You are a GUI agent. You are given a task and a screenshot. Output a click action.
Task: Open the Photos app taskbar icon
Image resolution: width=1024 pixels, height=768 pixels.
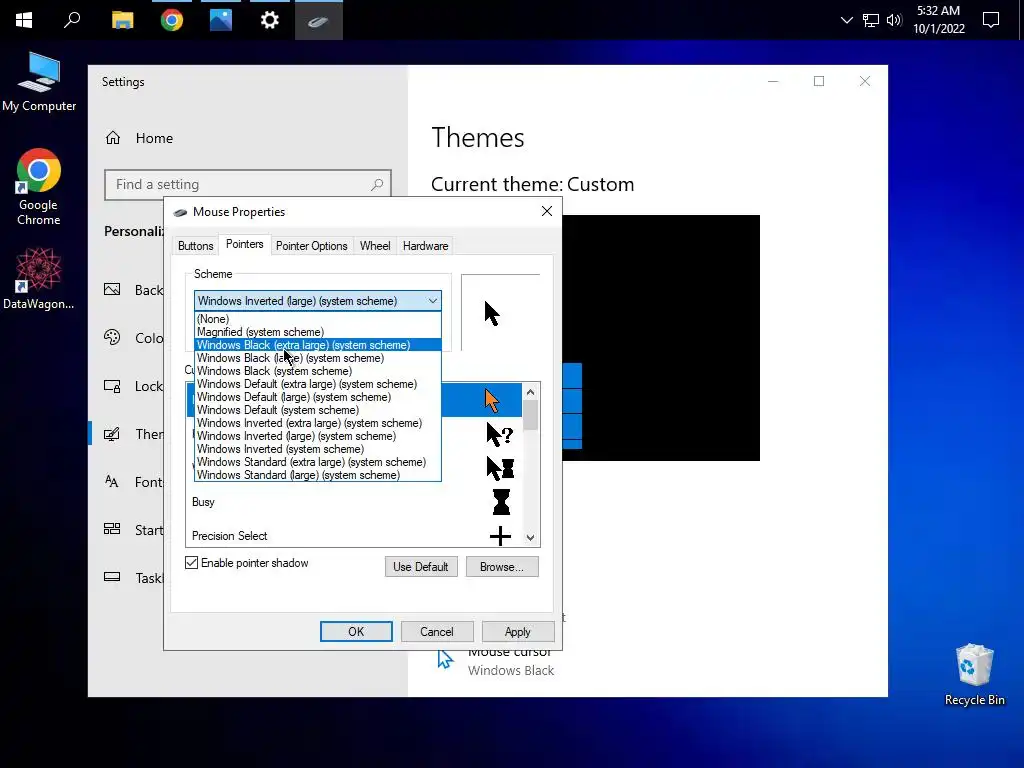click(x=221, y=20)
